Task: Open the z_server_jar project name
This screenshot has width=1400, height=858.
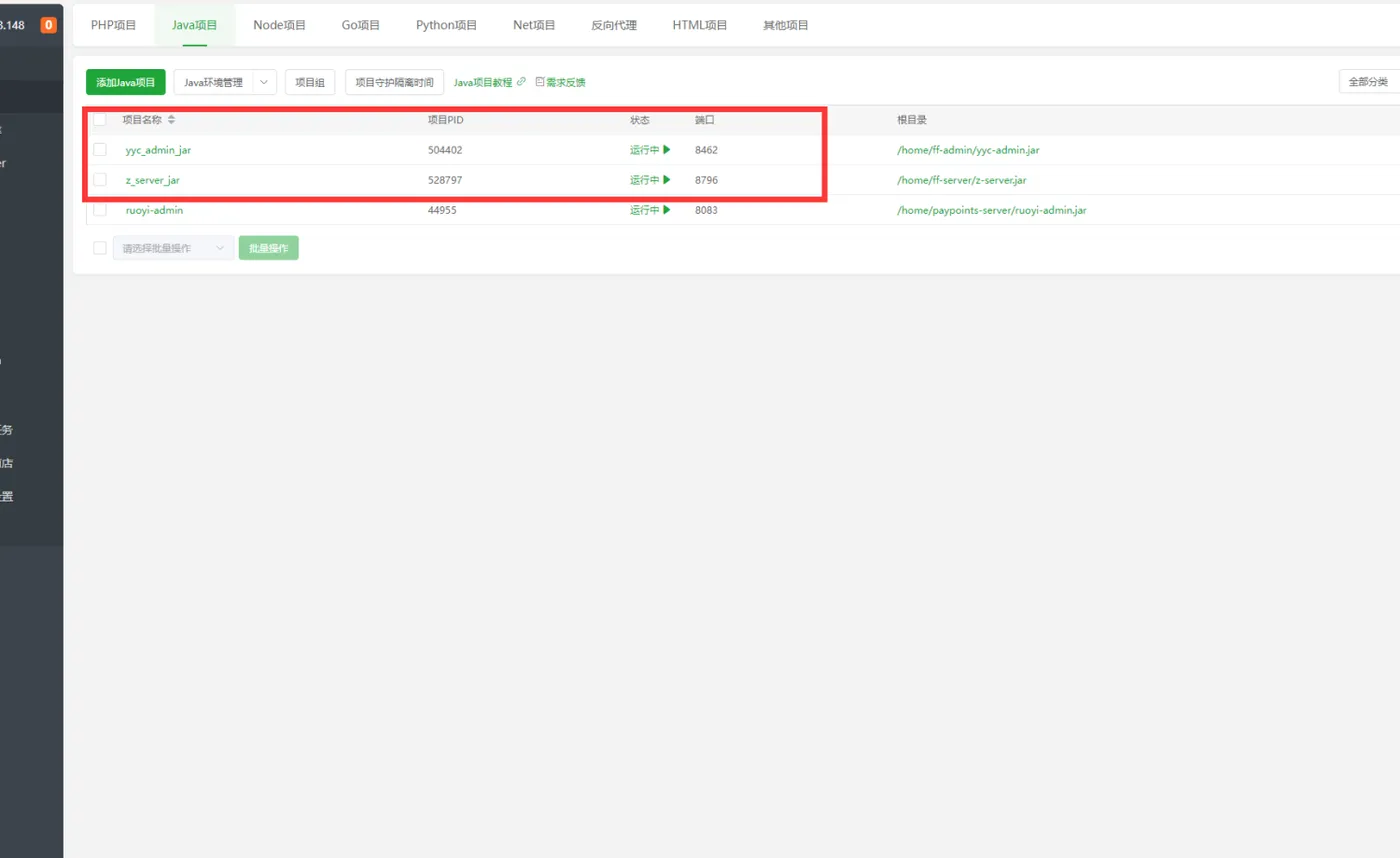Action: pyautogui.click(x=152, y=180)
